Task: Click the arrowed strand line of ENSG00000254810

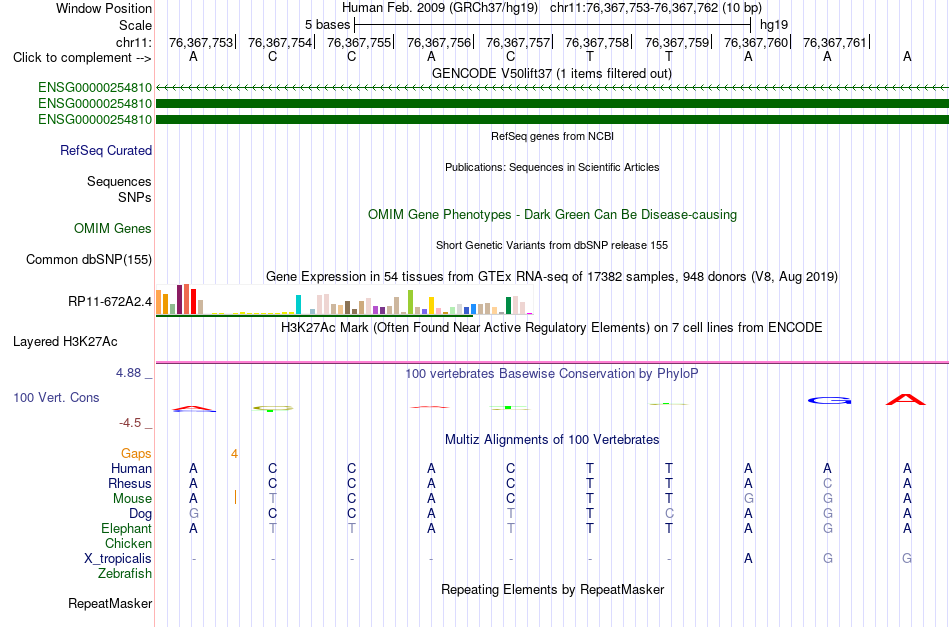Action: tap(553, 88)
